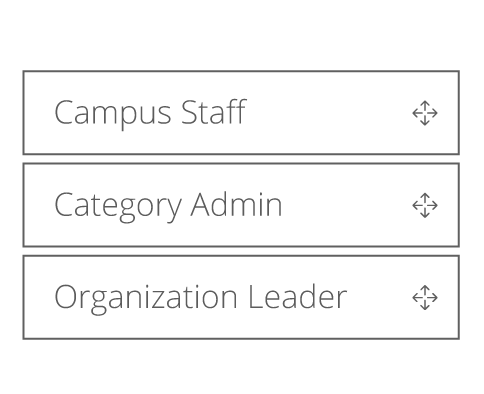Click the move handle for Organization Leader
484x394 pixels.
(425, 297)
